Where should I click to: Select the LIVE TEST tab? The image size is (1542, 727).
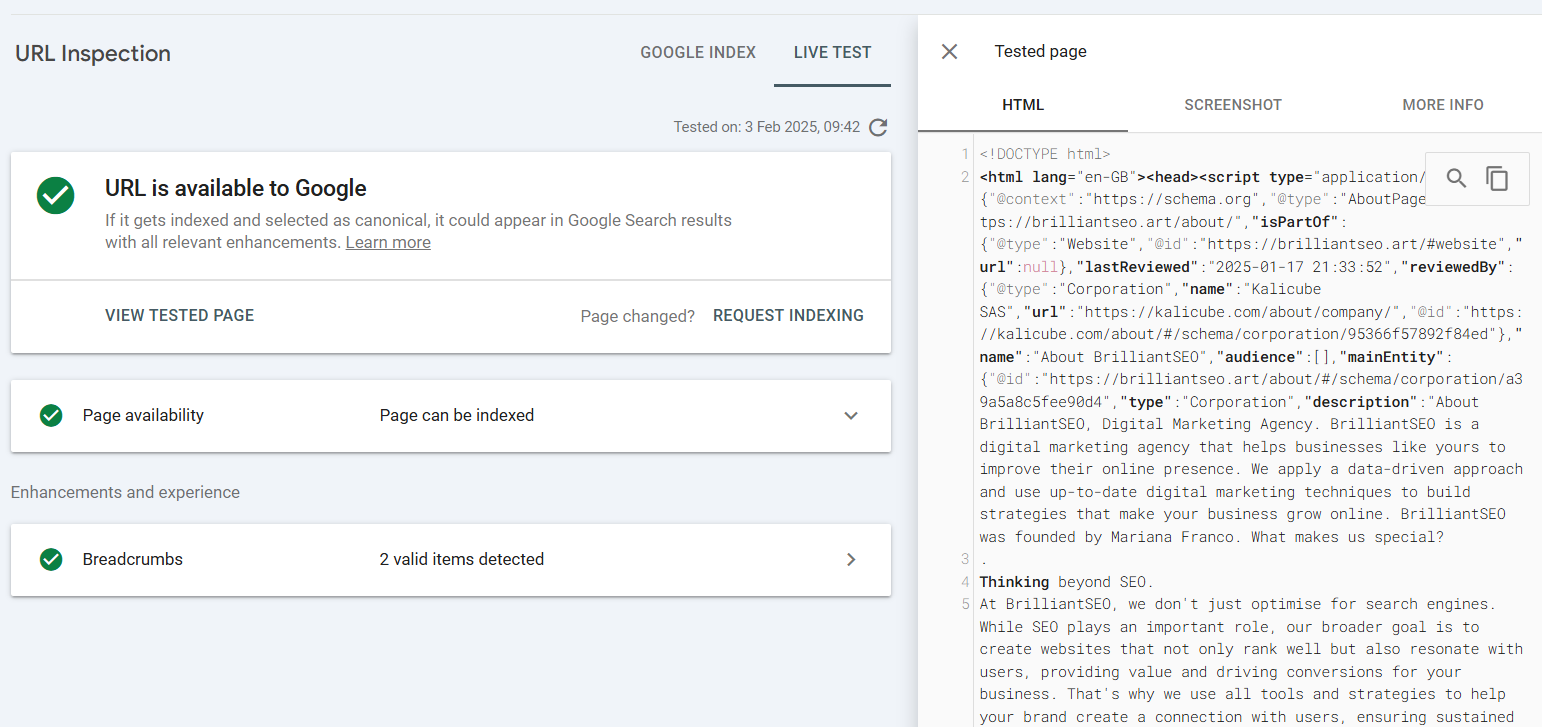click(832, 52)
